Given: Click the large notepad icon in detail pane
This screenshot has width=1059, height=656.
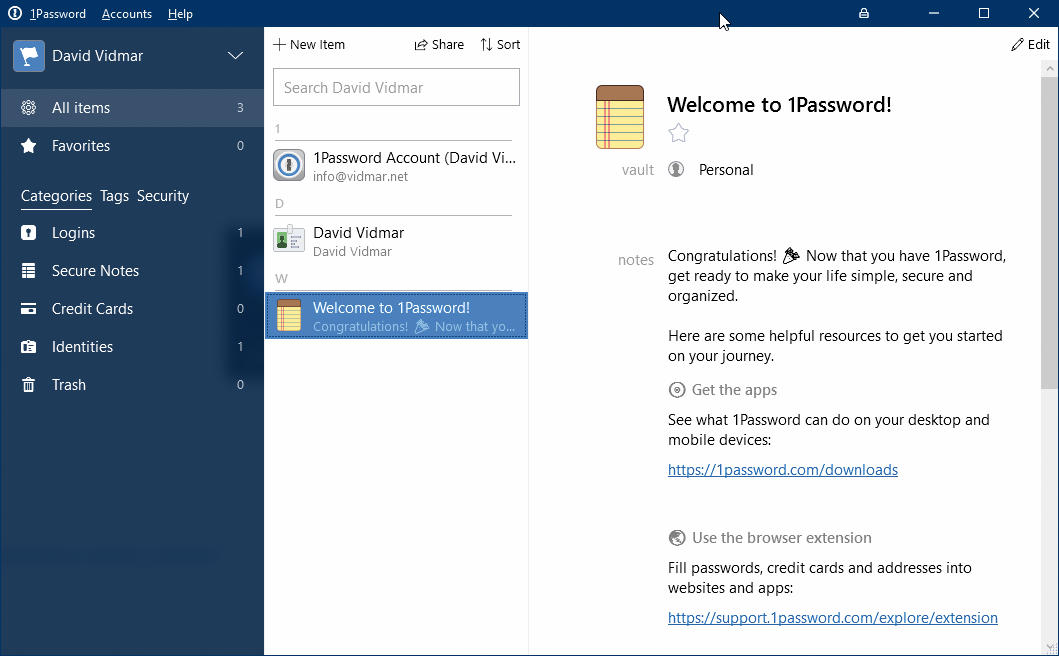Looking at the screenshot, I should click(x=620, y=117).
